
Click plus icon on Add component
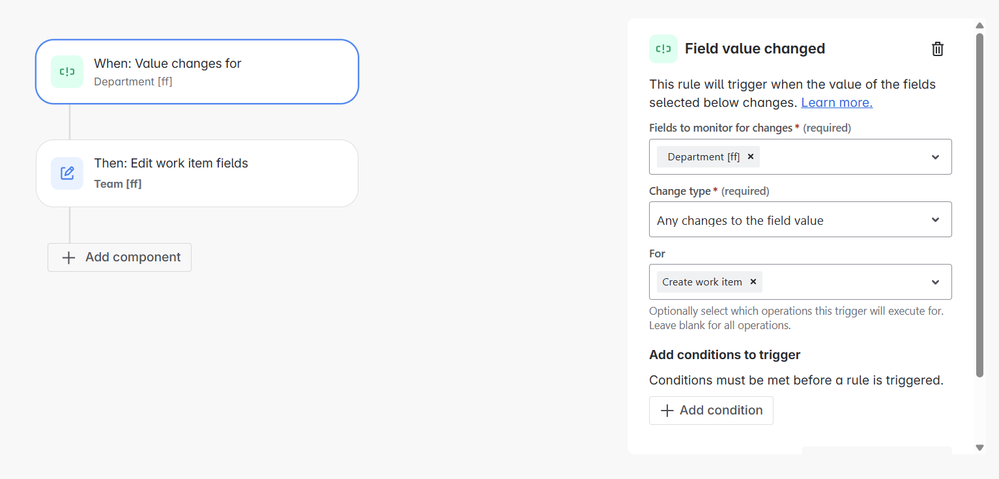[69, 257]
